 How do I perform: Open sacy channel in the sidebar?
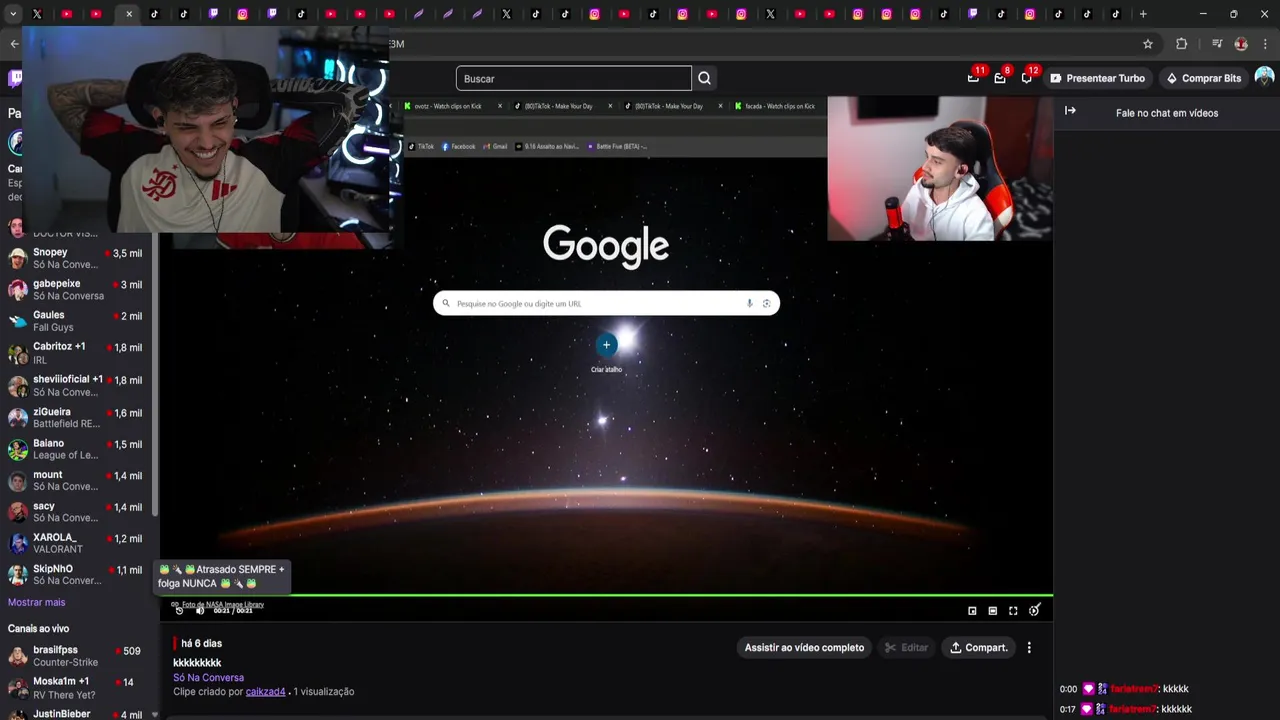[x=78, y=512]
